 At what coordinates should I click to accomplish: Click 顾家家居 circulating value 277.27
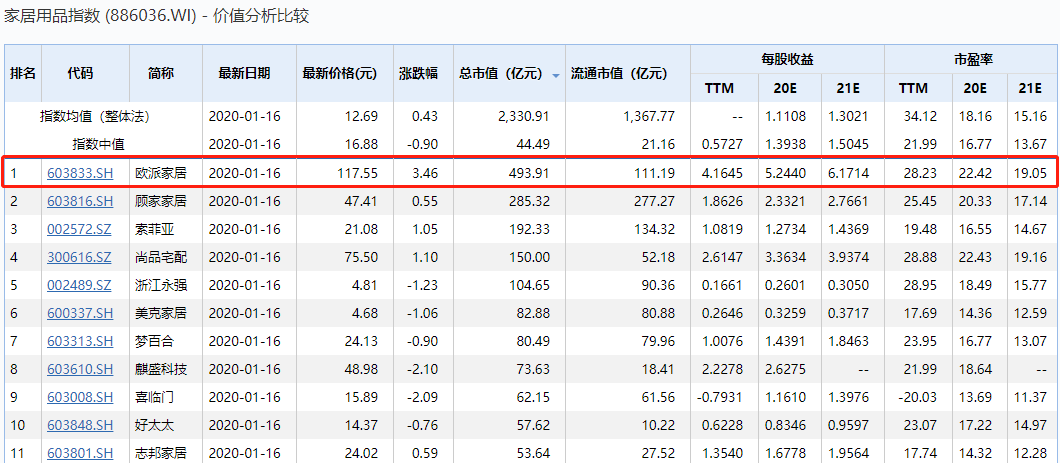(654, 201)
